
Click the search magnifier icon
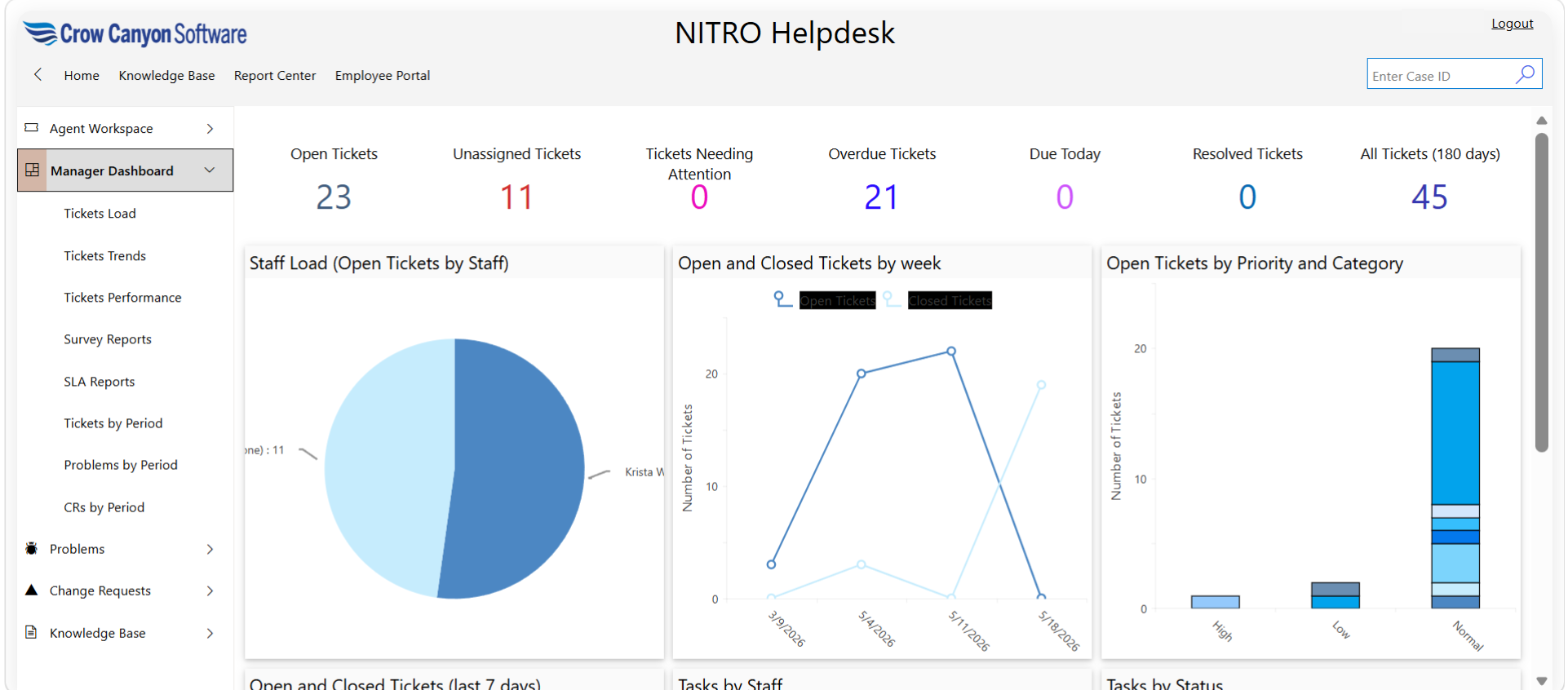1525,74
